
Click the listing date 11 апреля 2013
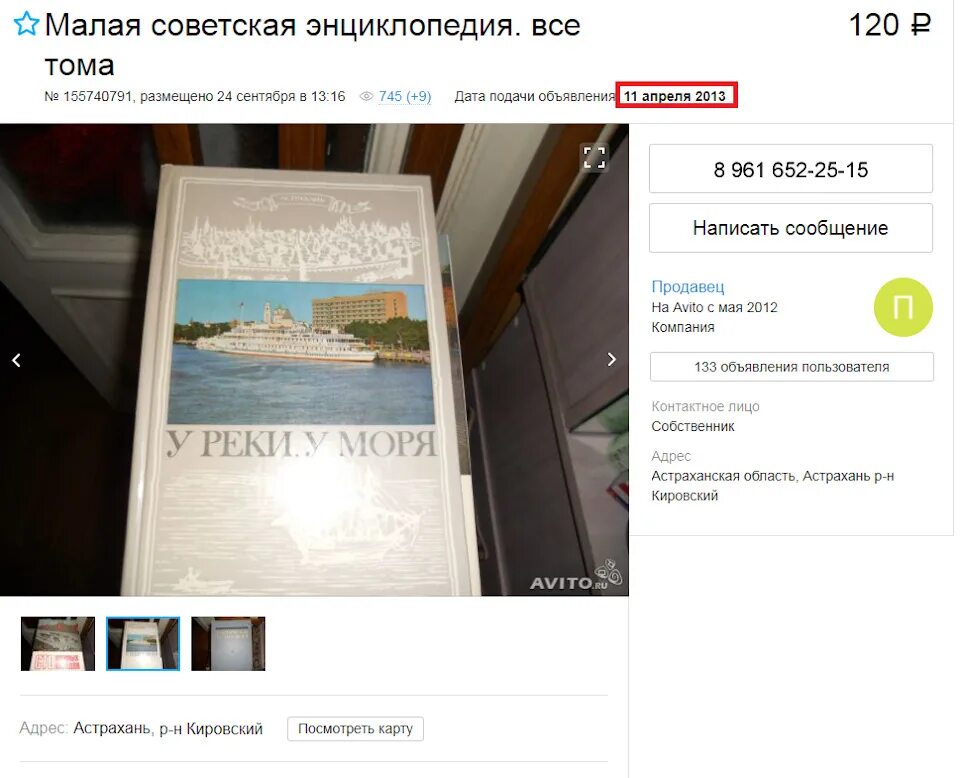[x=675, y=97]
